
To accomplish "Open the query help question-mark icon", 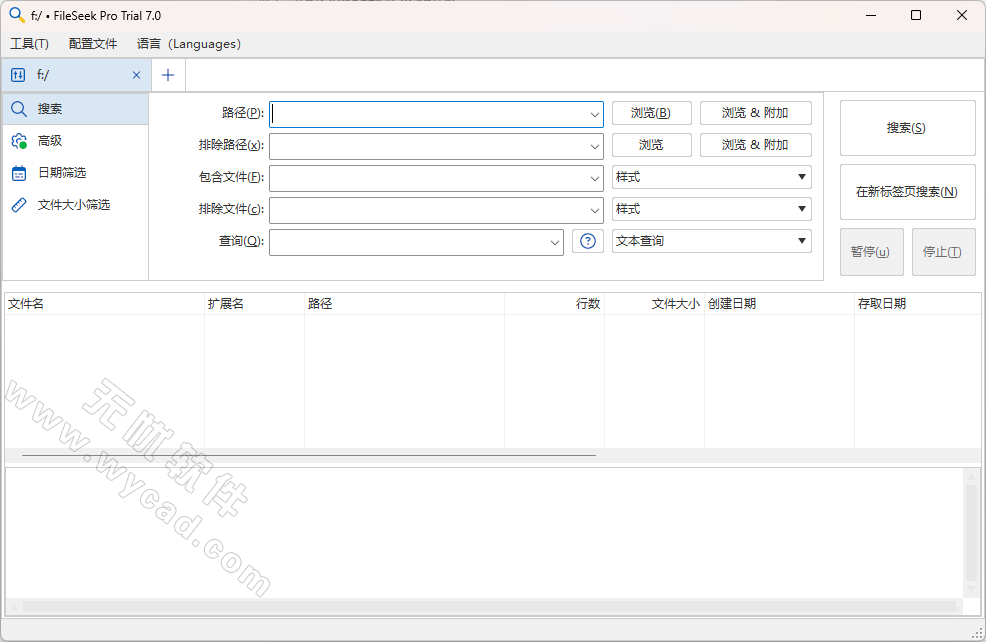I will click(588, 241).
